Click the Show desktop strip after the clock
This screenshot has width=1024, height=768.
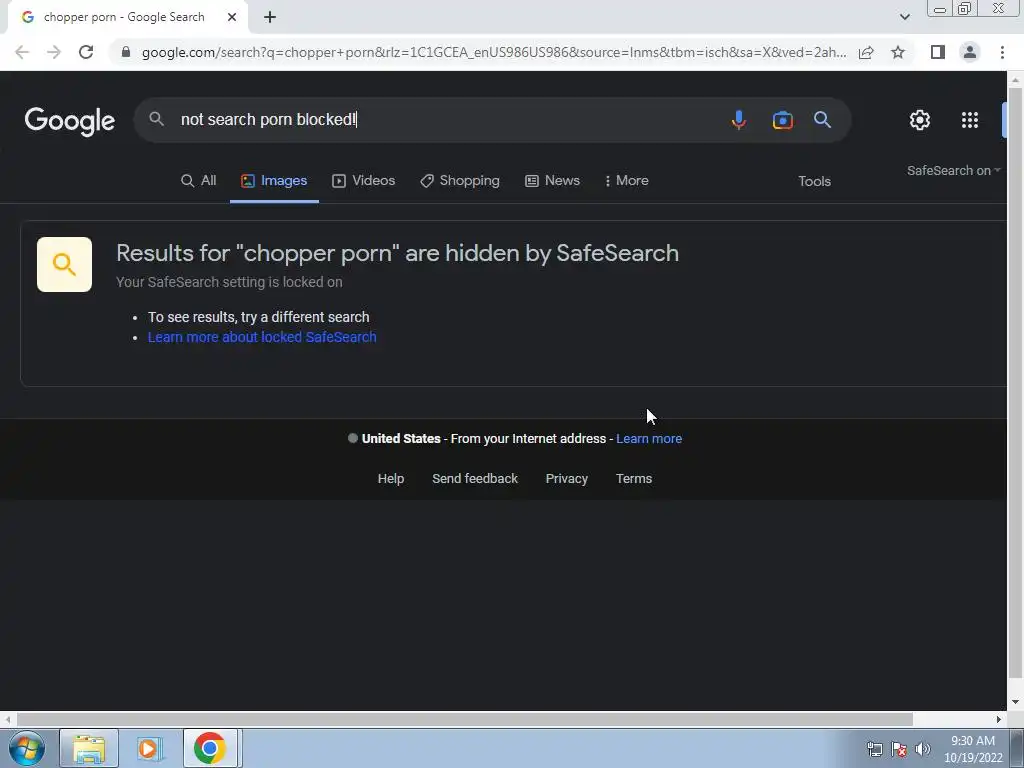(1016, 748)
